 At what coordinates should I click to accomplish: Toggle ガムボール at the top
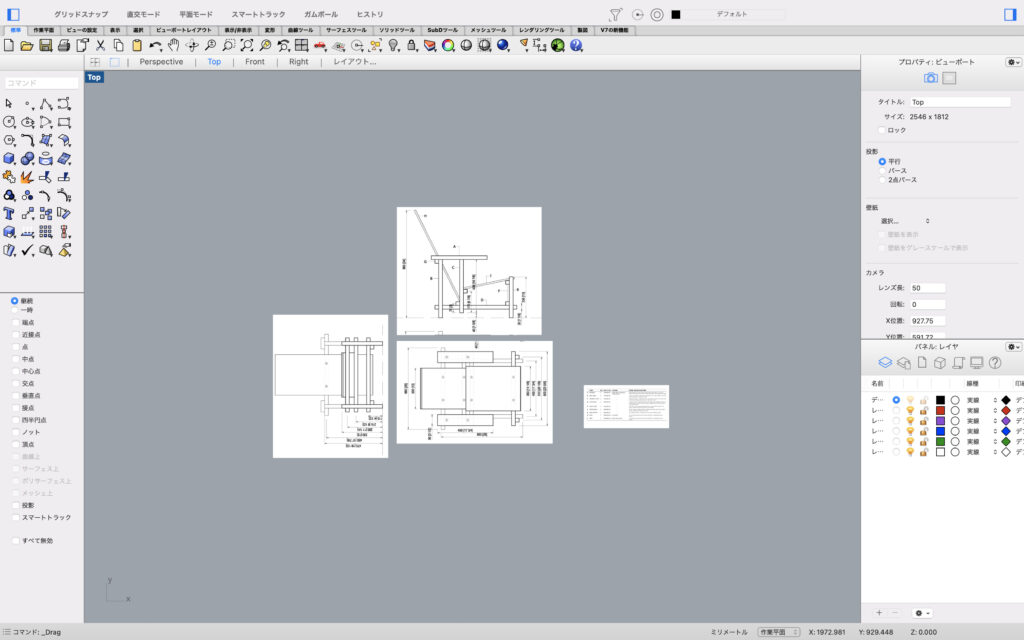click(321, 14)
